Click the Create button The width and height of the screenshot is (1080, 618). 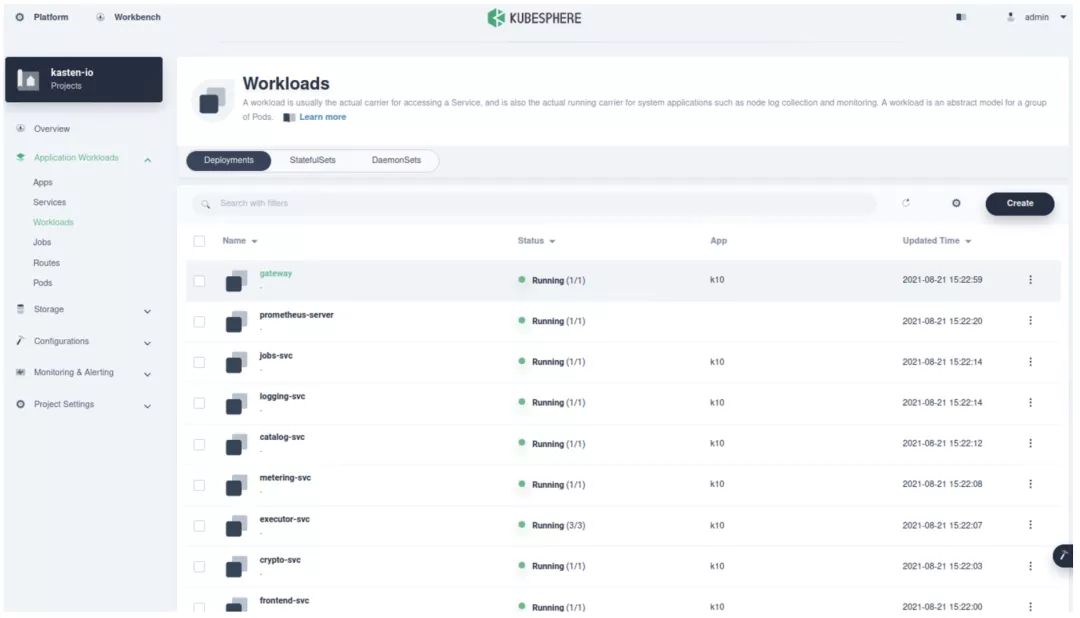pyautogui.click(x=1019, y=203)
